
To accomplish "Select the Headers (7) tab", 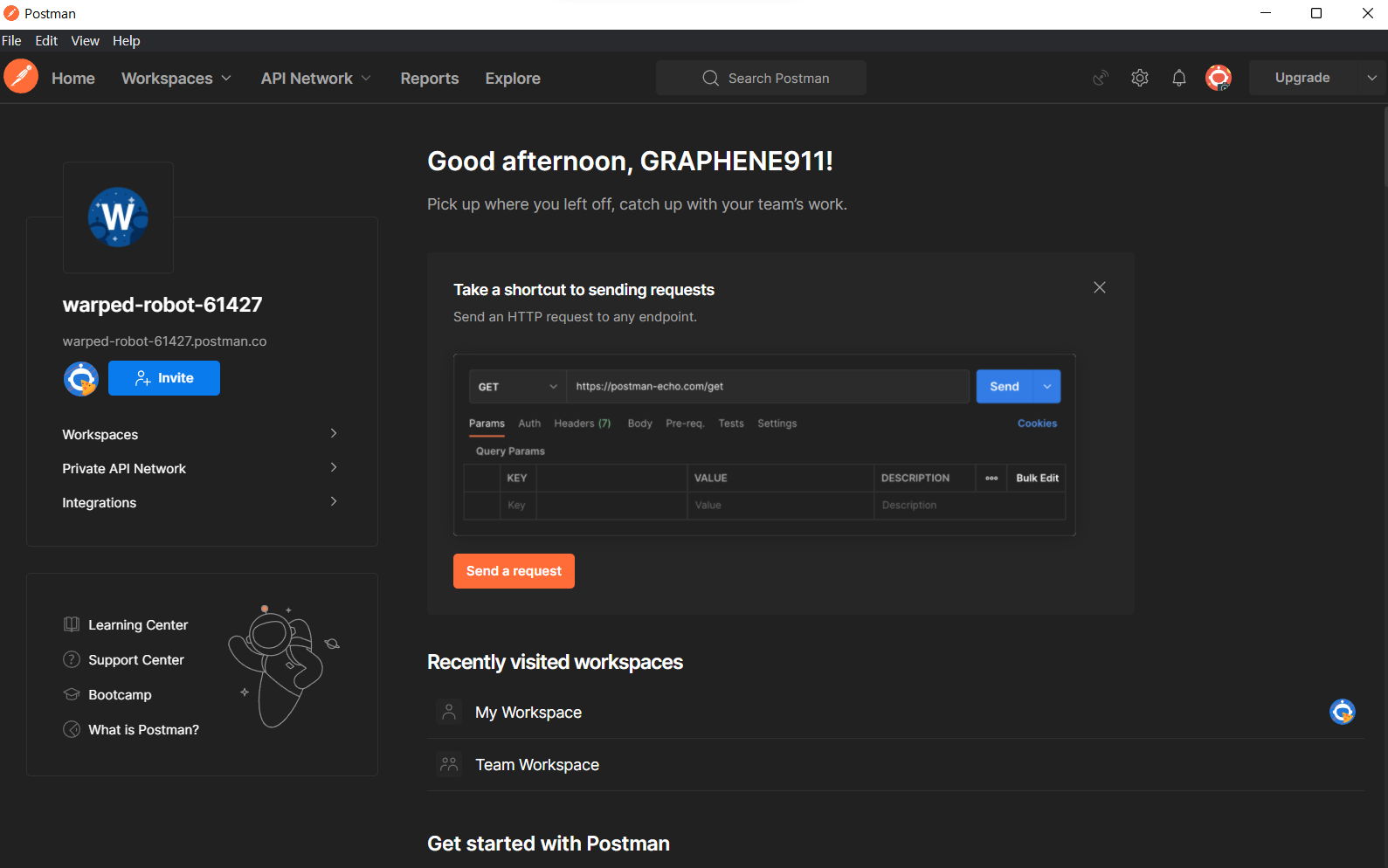I will coord(583,424).
